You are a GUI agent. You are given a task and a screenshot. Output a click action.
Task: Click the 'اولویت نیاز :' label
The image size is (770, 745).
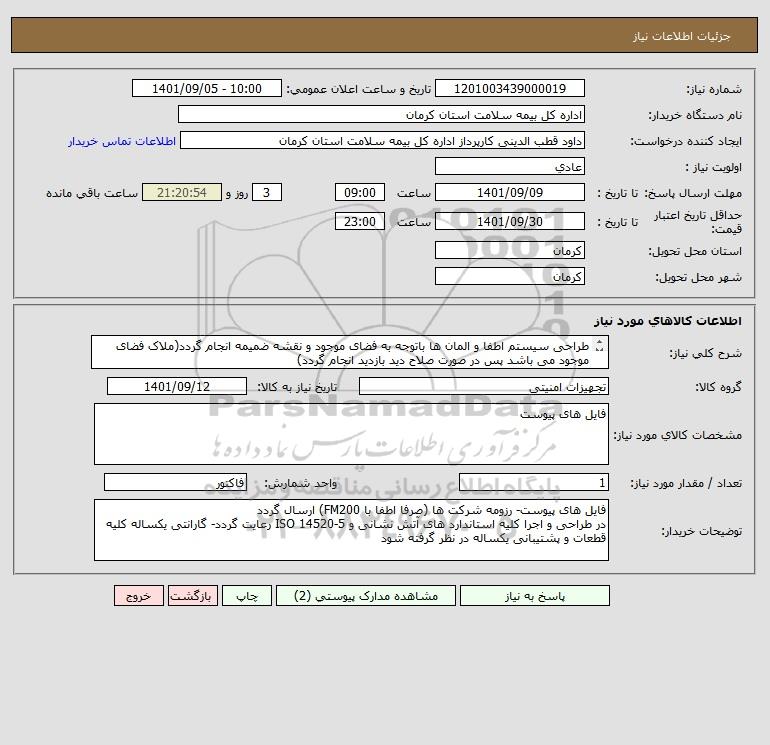714,167
